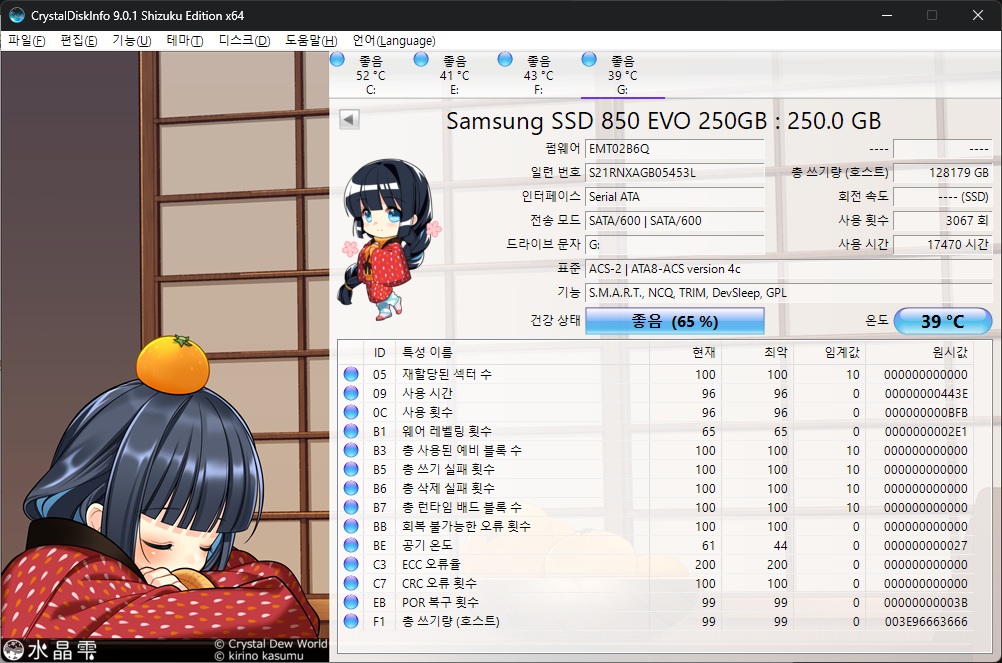Click status orb for attribute BB 회복 불가능한 오류
Viewport: 1002px width, 663px height.
[x=351, y=526]
